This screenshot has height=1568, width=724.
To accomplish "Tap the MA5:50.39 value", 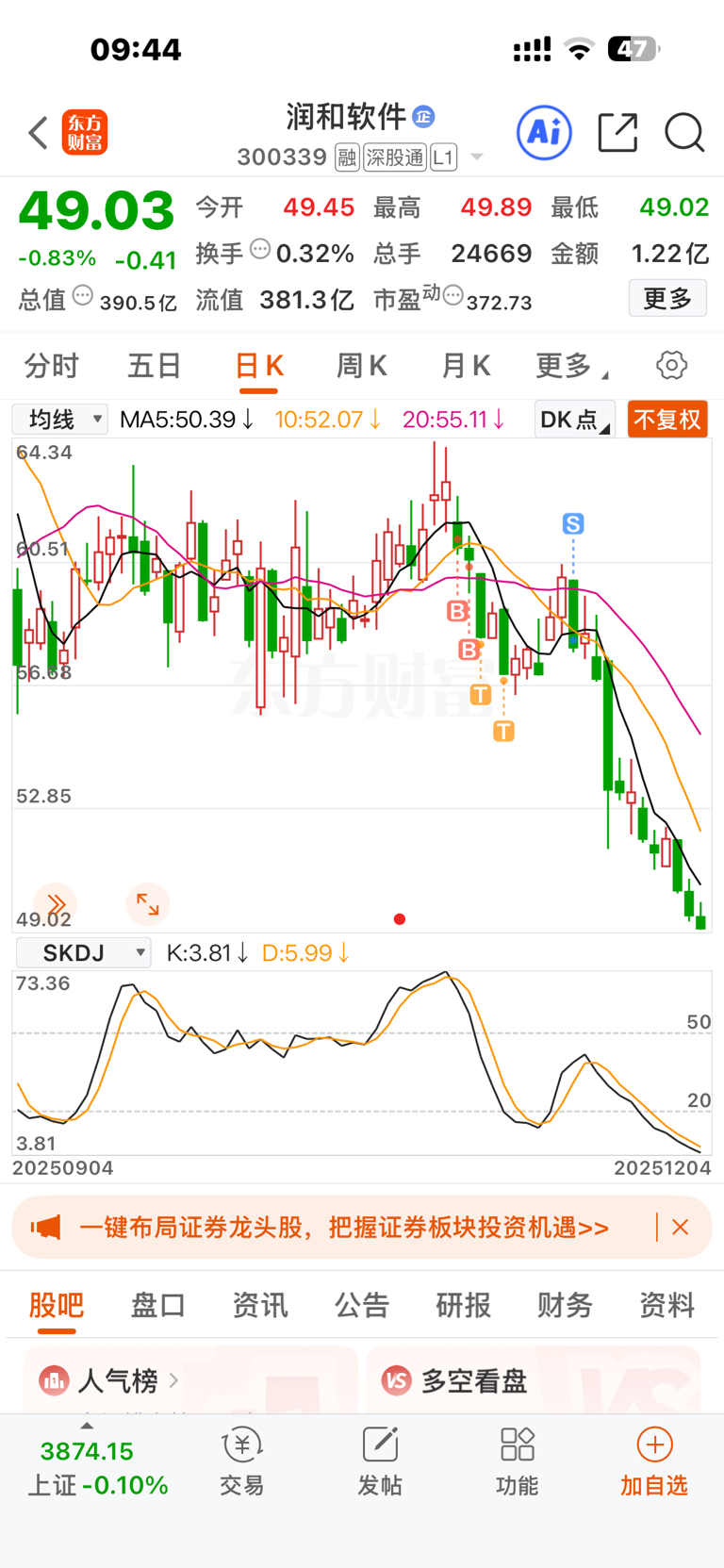I will pos(187,420).
